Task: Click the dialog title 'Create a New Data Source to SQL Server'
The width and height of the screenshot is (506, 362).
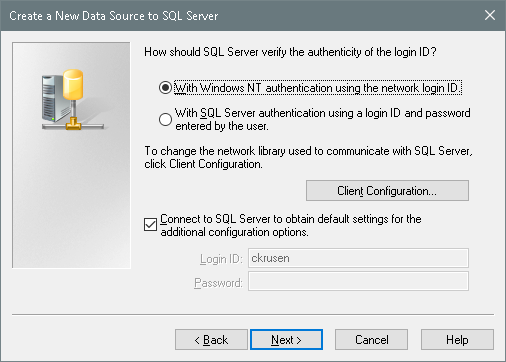Action: coord(114,16)
